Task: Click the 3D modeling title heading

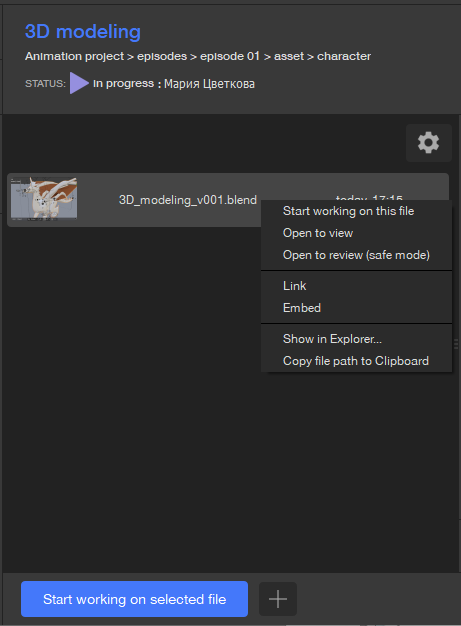Action: tap(83, 32)
